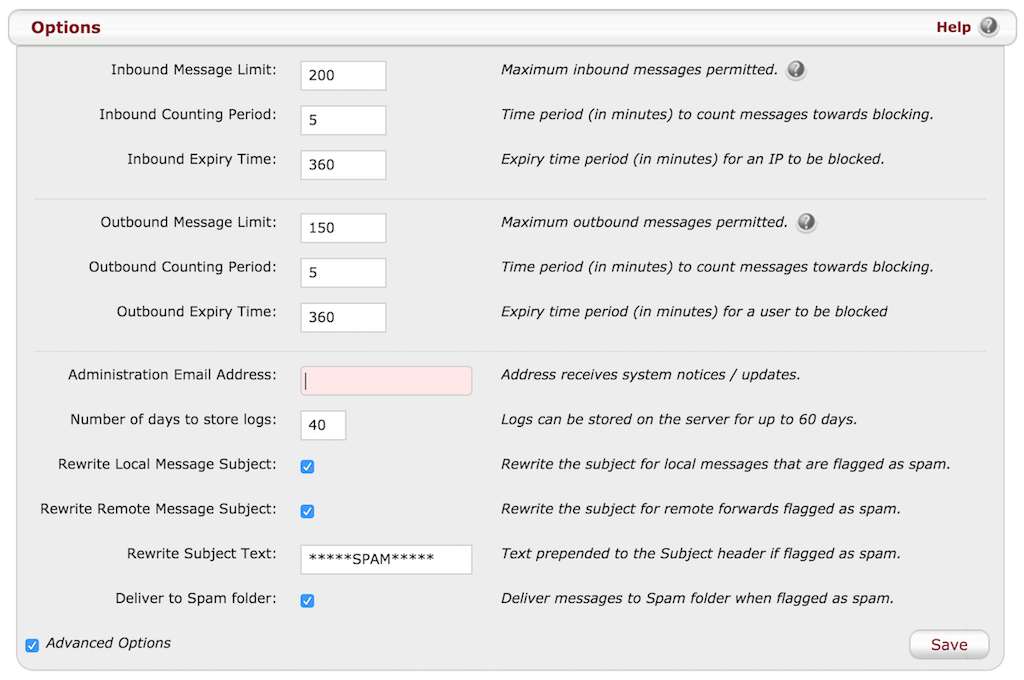
Task: Click the Options panel title
Action: [x=66, y=27]
